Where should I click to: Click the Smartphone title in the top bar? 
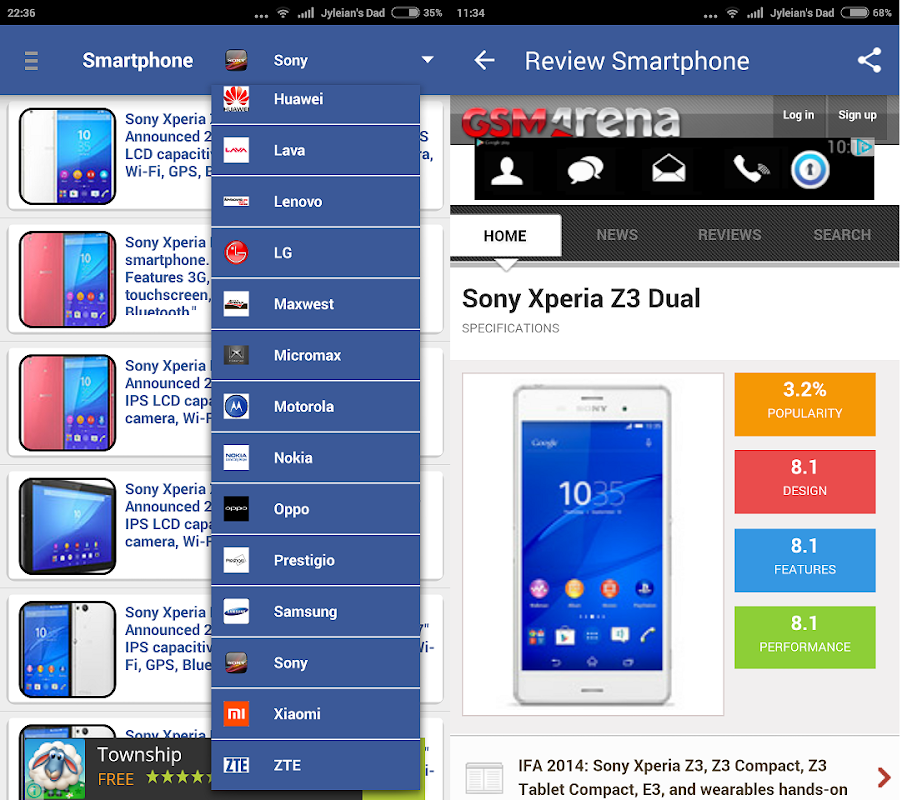[137, 60]
